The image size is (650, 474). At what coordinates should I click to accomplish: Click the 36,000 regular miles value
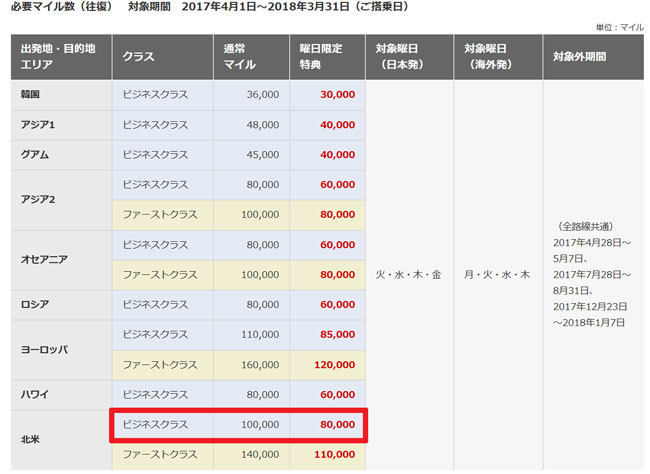click(x=262, y=95)
